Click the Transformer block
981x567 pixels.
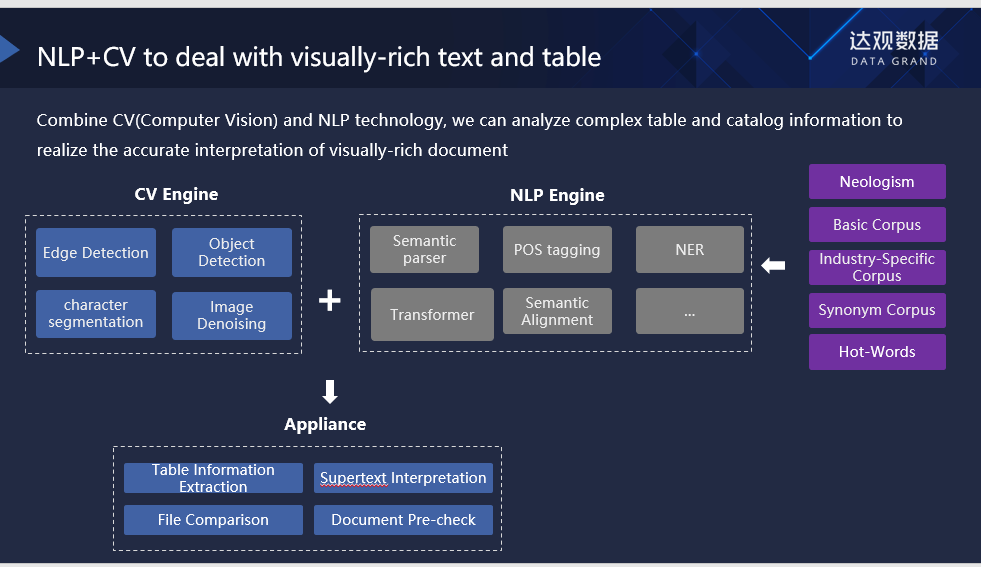pyautogui.click(x=432, y=314)
